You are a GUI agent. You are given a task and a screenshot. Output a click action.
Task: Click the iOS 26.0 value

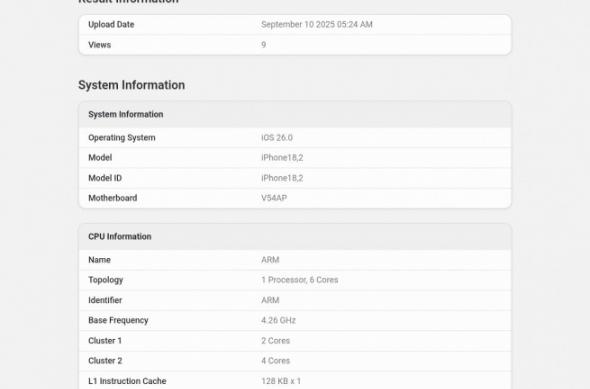pos(277,138)
